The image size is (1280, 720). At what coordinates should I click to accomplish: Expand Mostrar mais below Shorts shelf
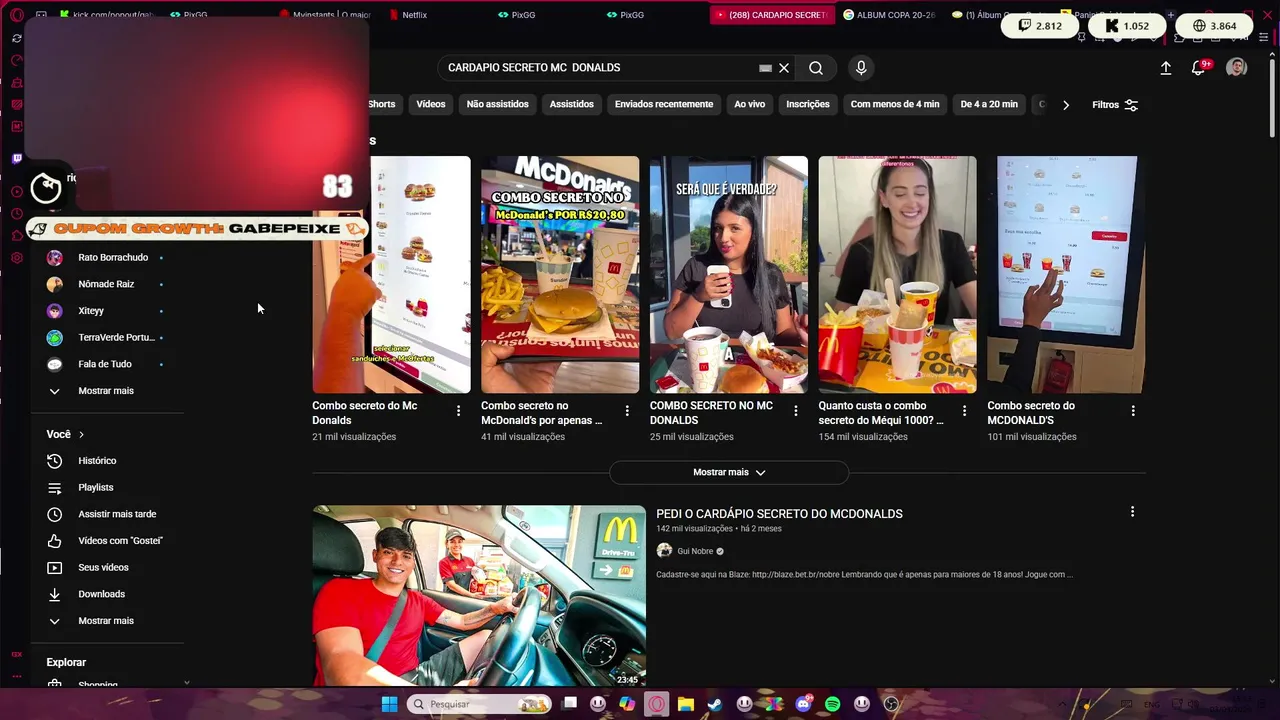[729, 472]
